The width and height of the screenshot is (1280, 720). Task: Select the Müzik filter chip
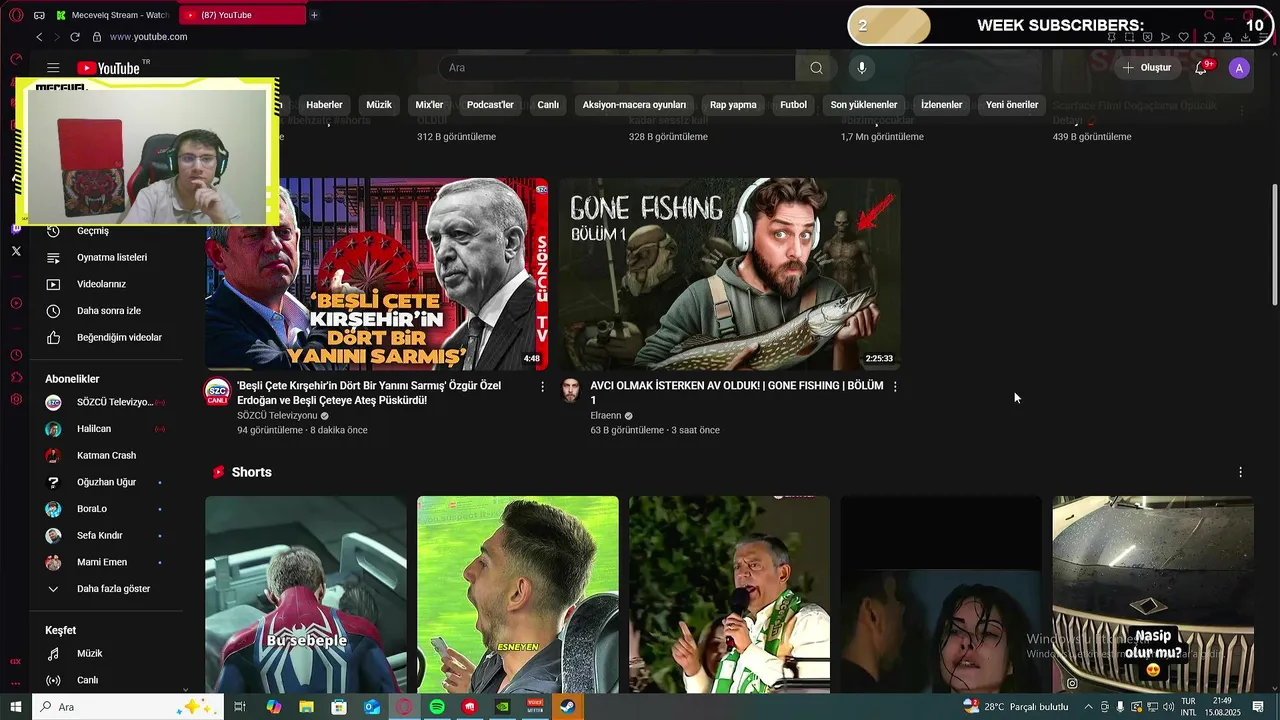tap(379, 105)
